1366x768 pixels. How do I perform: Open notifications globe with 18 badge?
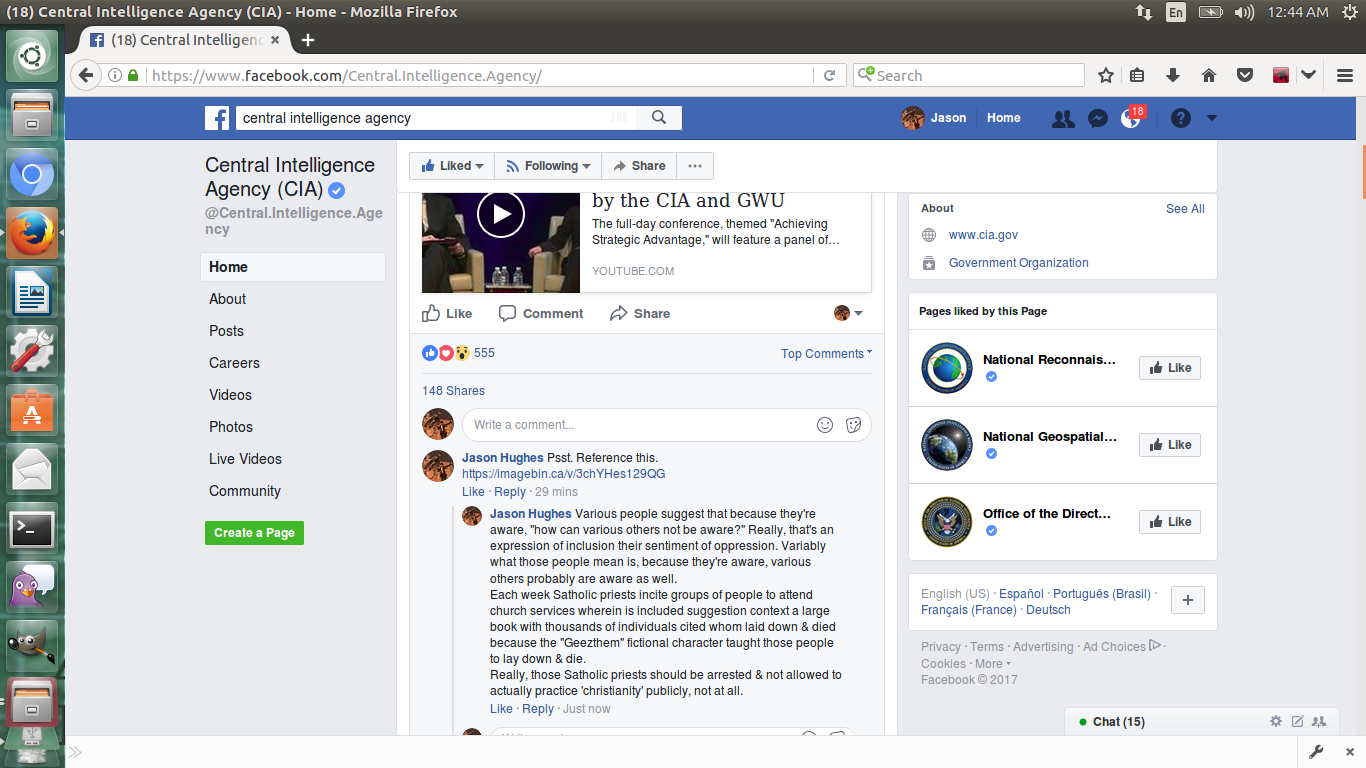tap(1131, 118)
